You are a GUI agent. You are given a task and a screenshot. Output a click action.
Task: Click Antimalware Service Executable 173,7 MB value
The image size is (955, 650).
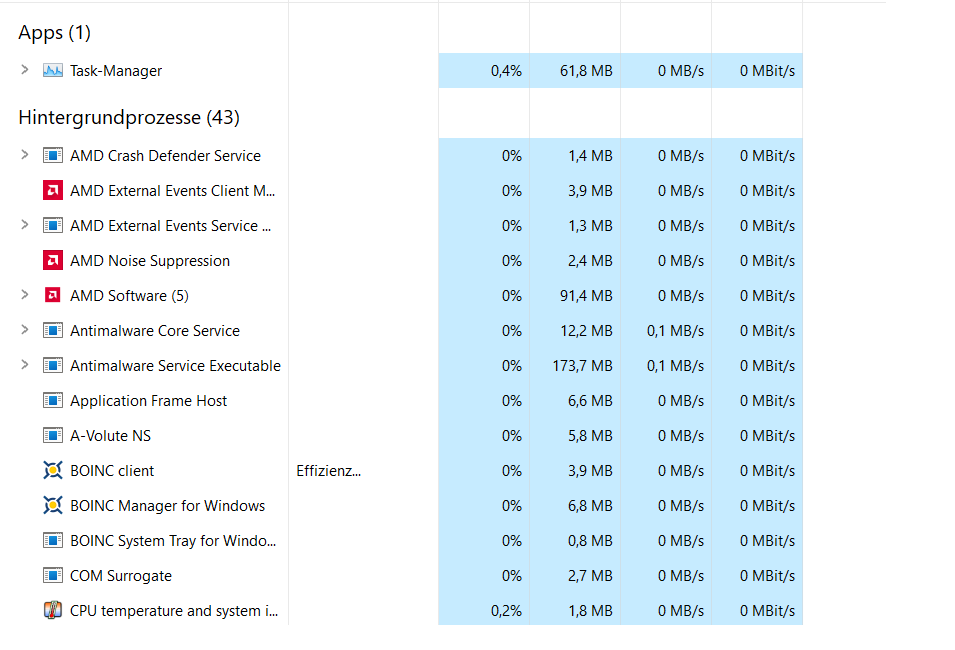pos(582,366)
